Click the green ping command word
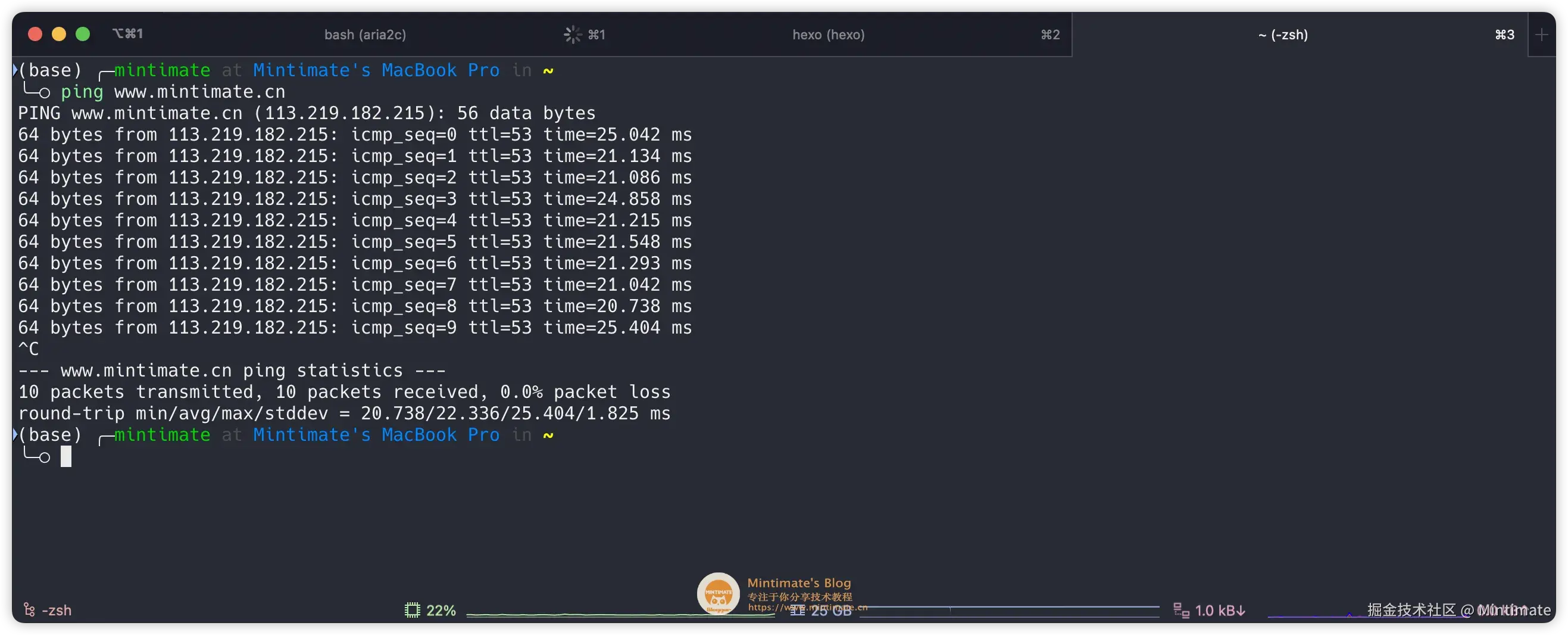The height and width of the screenshot is (635, 1568). click(x=82, y=92)
